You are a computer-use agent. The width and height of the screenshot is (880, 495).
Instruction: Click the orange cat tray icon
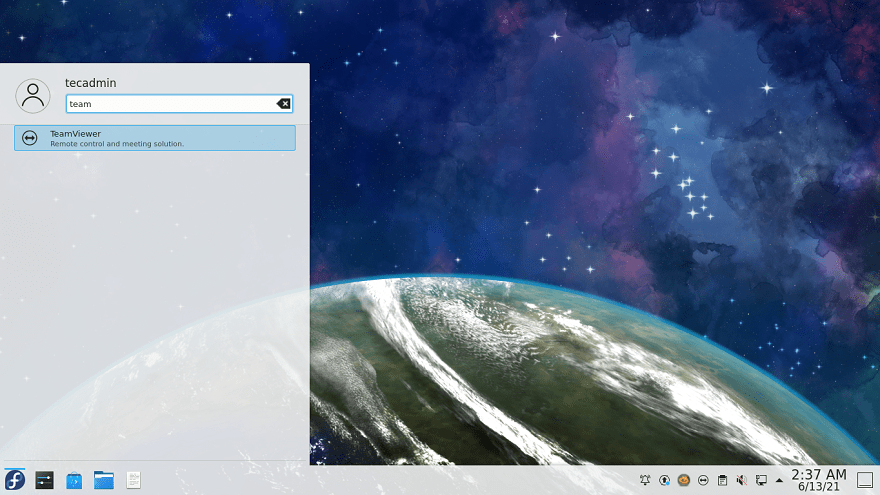[684, 480]
